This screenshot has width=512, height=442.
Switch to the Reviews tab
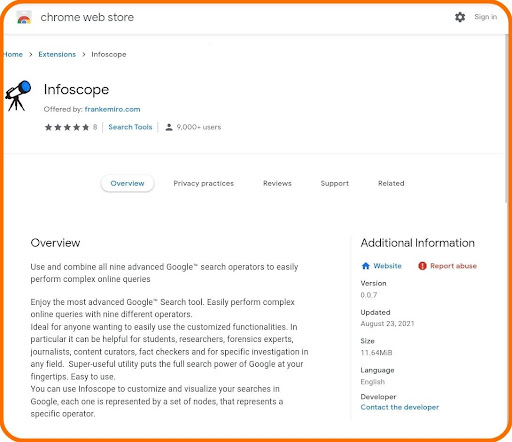[x=277, y=183]
